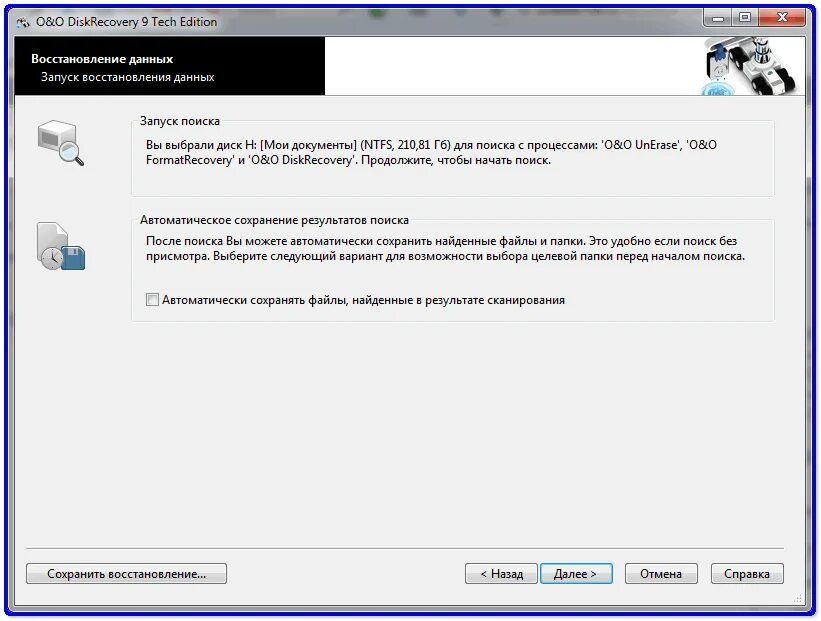Close the O&O DiskRecovery window

(x=782, y=18)
